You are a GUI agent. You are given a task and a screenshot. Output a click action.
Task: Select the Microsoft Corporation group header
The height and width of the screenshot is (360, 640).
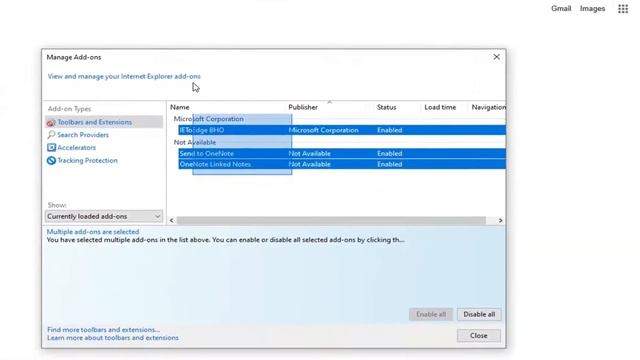pyautogui.click(x=209, y=119)
